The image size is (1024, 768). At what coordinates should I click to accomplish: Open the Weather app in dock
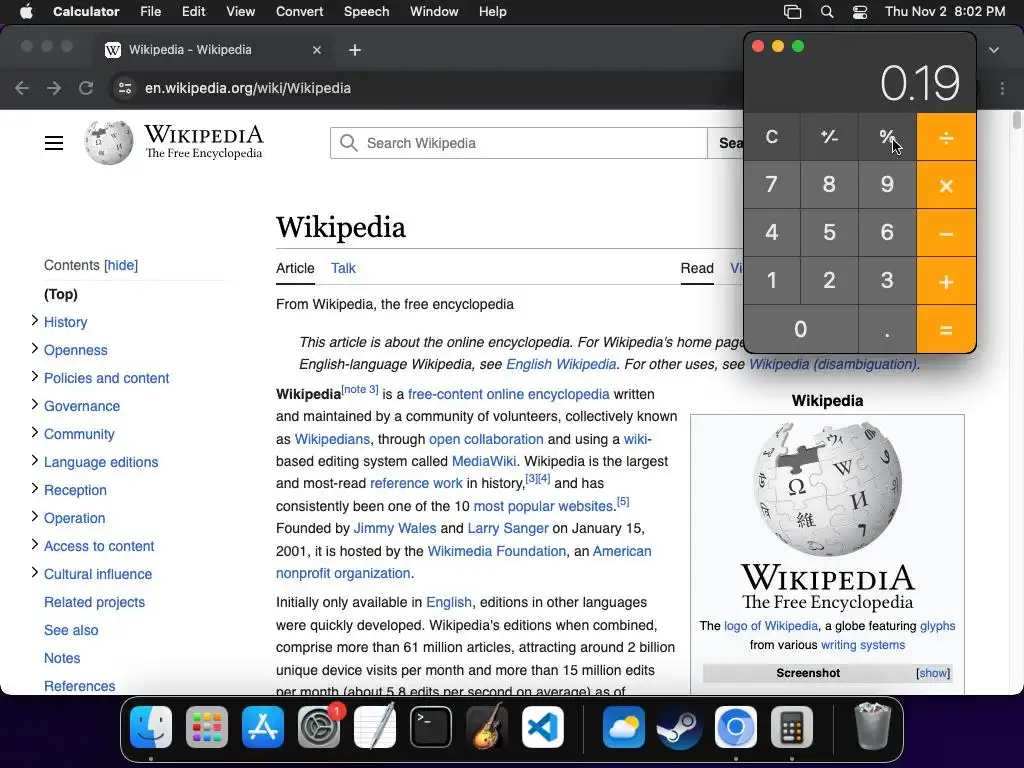pyautogui.click(x=624, y=727)
